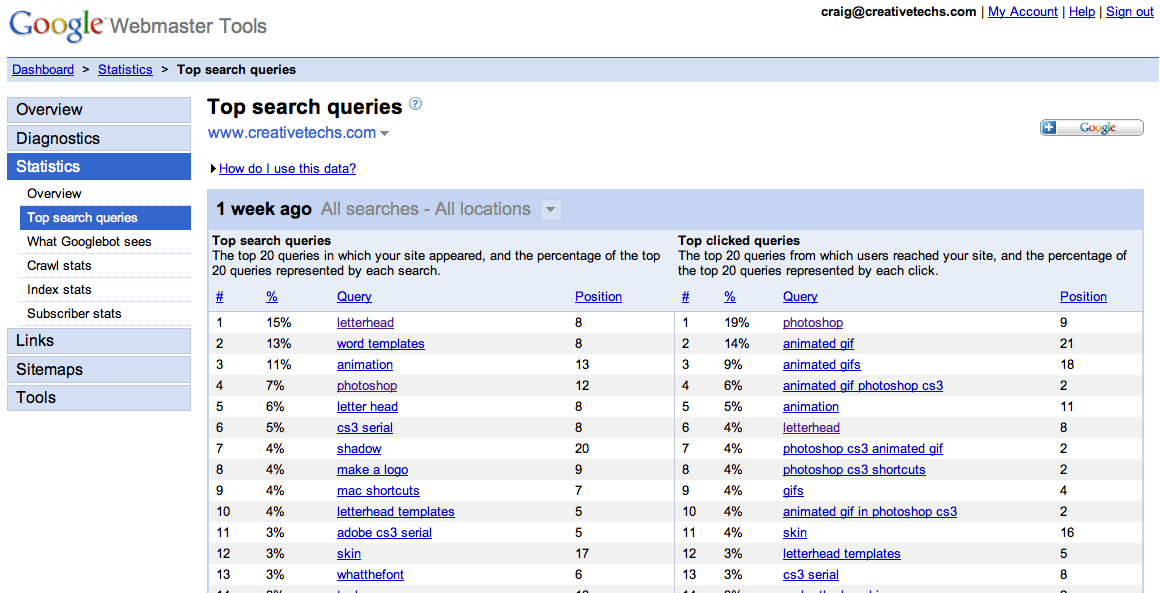Image resolution: width=1160 pixels, height=593 pixels.
Task: Expand How do I use this data?
Action: tap(287, 169)
